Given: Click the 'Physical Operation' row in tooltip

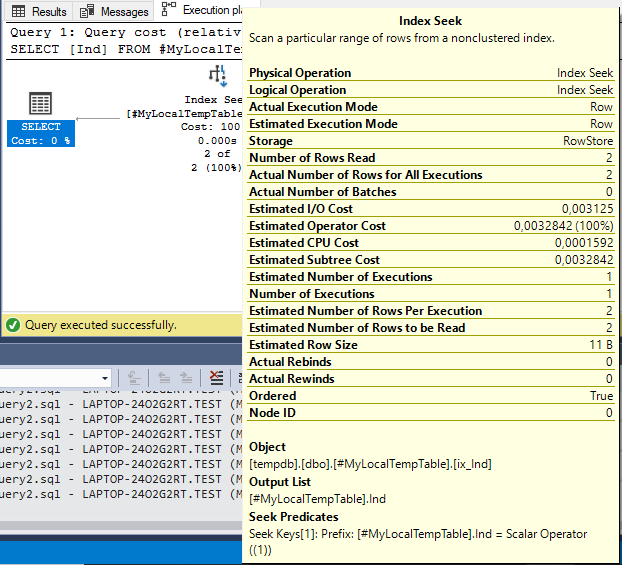Looking at the screenshot, I should [431, 73].
